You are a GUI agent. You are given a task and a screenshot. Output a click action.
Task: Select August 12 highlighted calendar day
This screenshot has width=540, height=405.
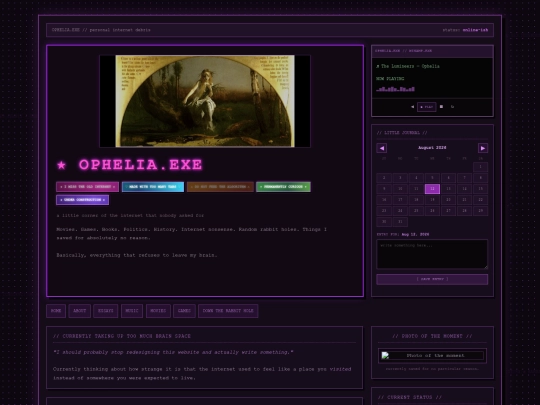(432, 189)
